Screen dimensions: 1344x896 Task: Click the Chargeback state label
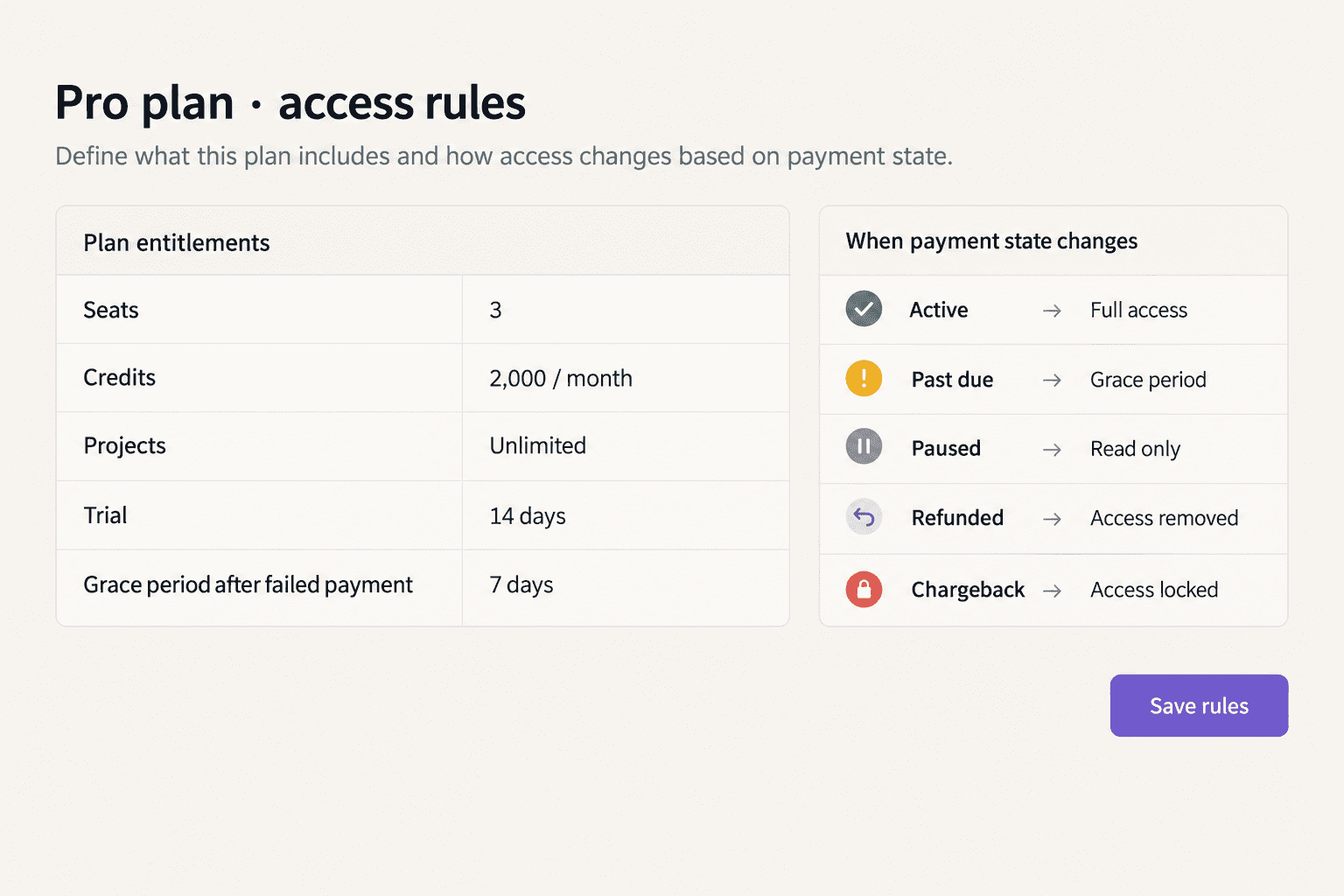(968, 590)
